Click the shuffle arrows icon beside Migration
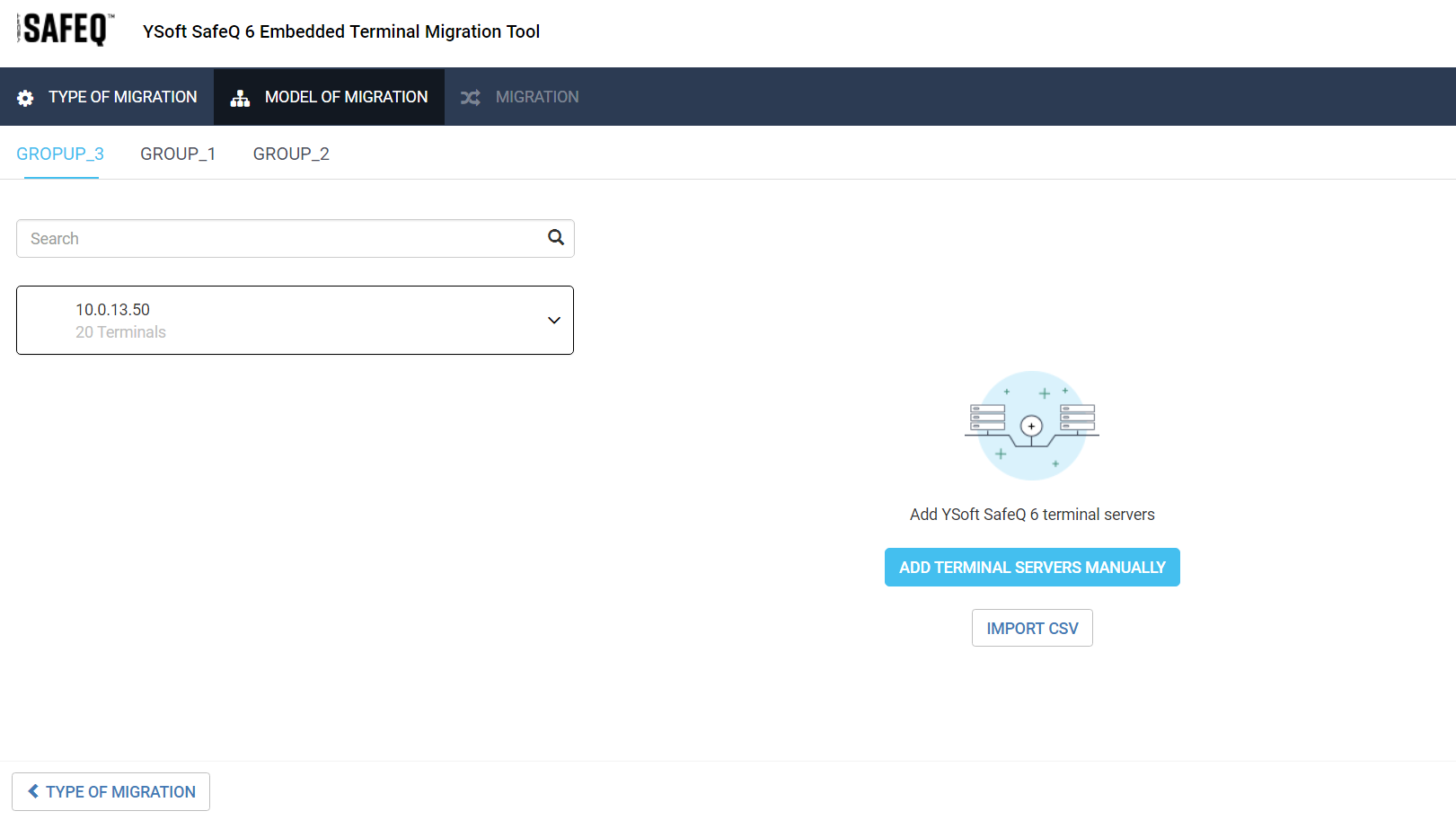1456x820 pixels. (x=471, y=98)
